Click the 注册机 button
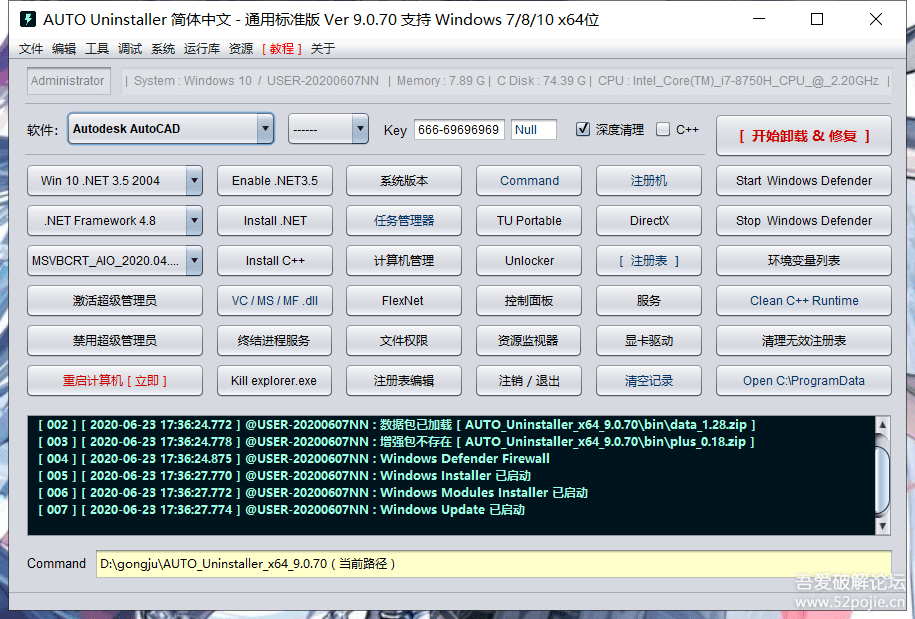The width and height of the screenshot is (915, 619). [649, 181]
